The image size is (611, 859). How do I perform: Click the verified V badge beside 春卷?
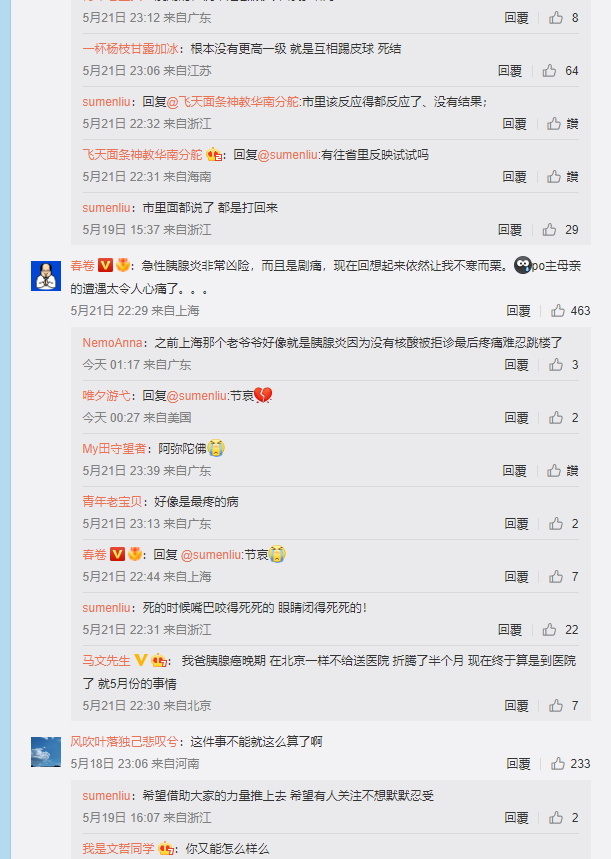point(105,266)
